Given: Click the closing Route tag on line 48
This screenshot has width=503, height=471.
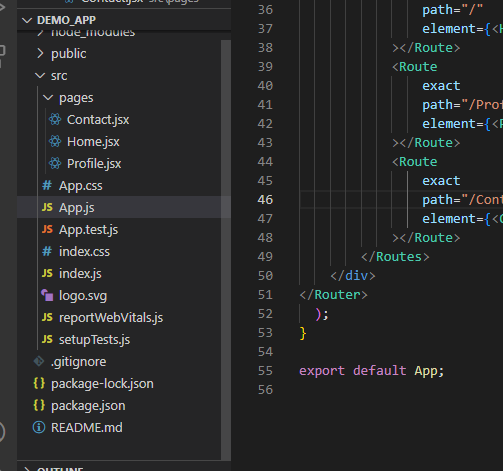Looking at the screenshot, I should click(x=426, y=238).
